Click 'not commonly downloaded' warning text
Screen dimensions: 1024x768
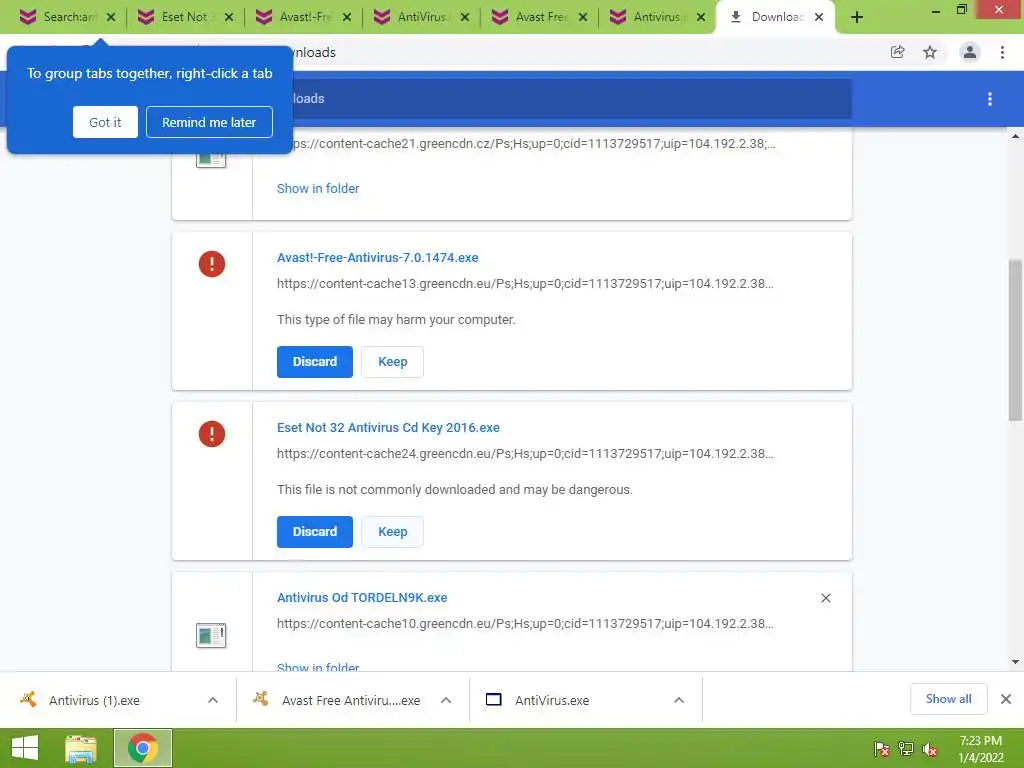click(x=455, y=490)
